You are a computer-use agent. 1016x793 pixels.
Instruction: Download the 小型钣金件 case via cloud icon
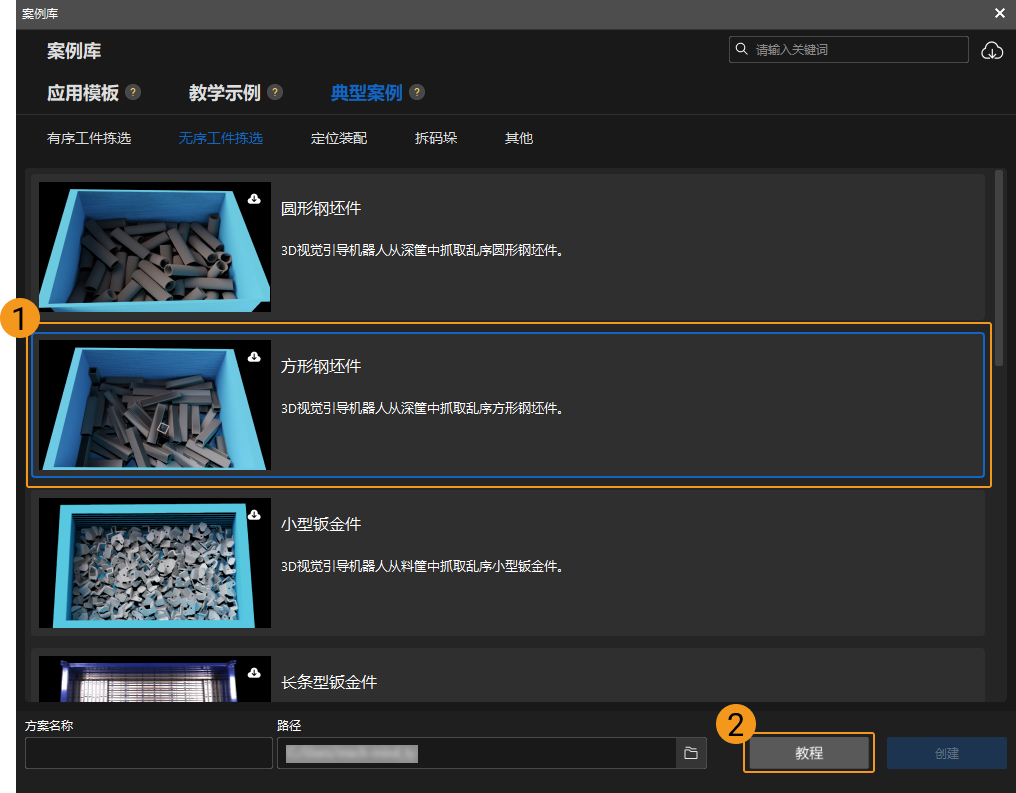point(254,514)
